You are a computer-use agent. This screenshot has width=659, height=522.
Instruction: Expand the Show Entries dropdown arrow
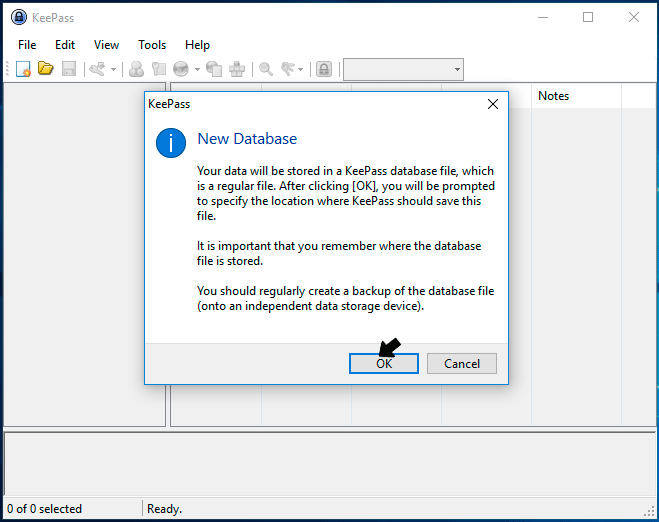tap(301, 69)
